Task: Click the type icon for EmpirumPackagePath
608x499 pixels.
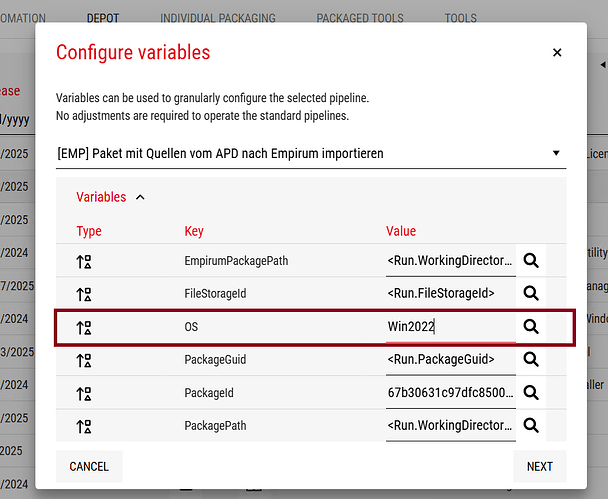Action: (x=84, y=261)
